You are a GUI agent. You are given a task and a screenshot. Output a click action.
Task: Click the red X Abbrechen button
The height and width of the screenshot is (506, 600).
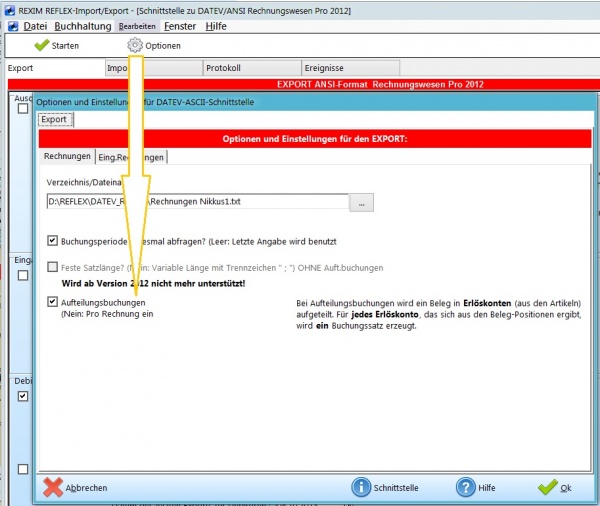coord(75,488)
